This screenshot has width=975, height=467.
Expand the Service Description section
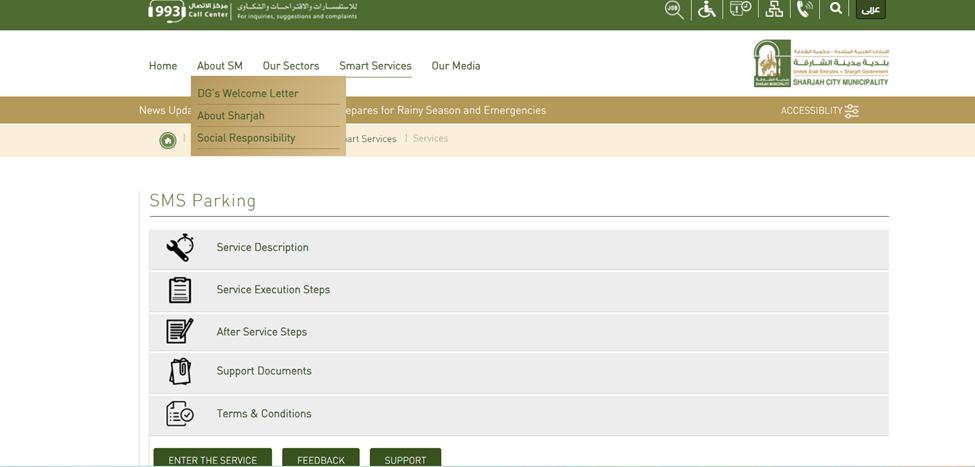click(x=519, y=248)
